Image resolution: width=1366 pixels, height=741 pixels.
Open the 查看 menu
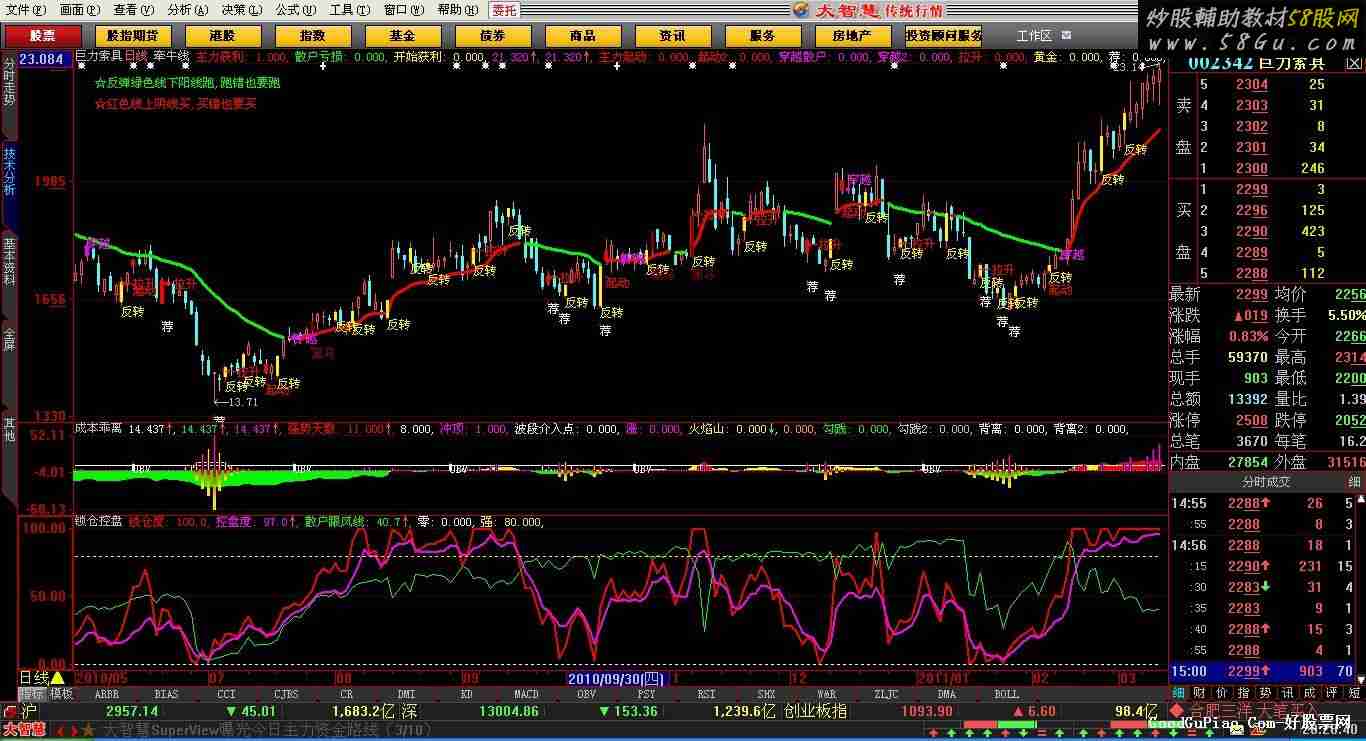pos(133,9)
